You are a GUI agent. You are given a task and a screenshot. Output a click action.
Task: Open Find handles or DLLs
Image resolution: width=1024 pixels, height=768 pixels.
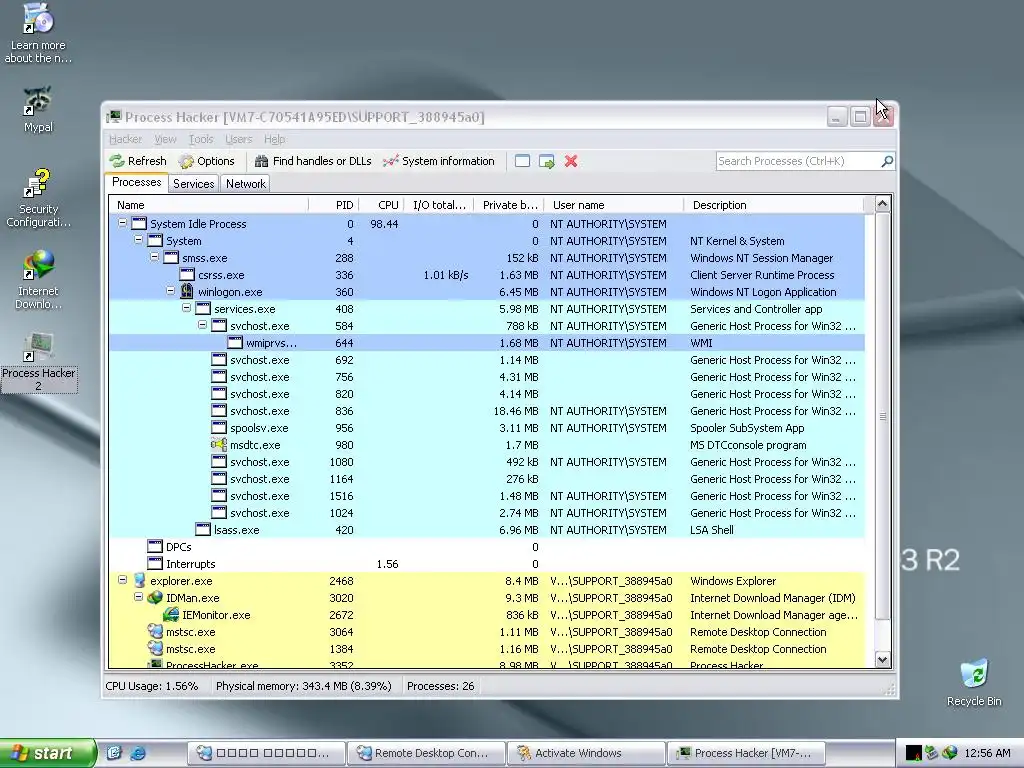point(313,161)
